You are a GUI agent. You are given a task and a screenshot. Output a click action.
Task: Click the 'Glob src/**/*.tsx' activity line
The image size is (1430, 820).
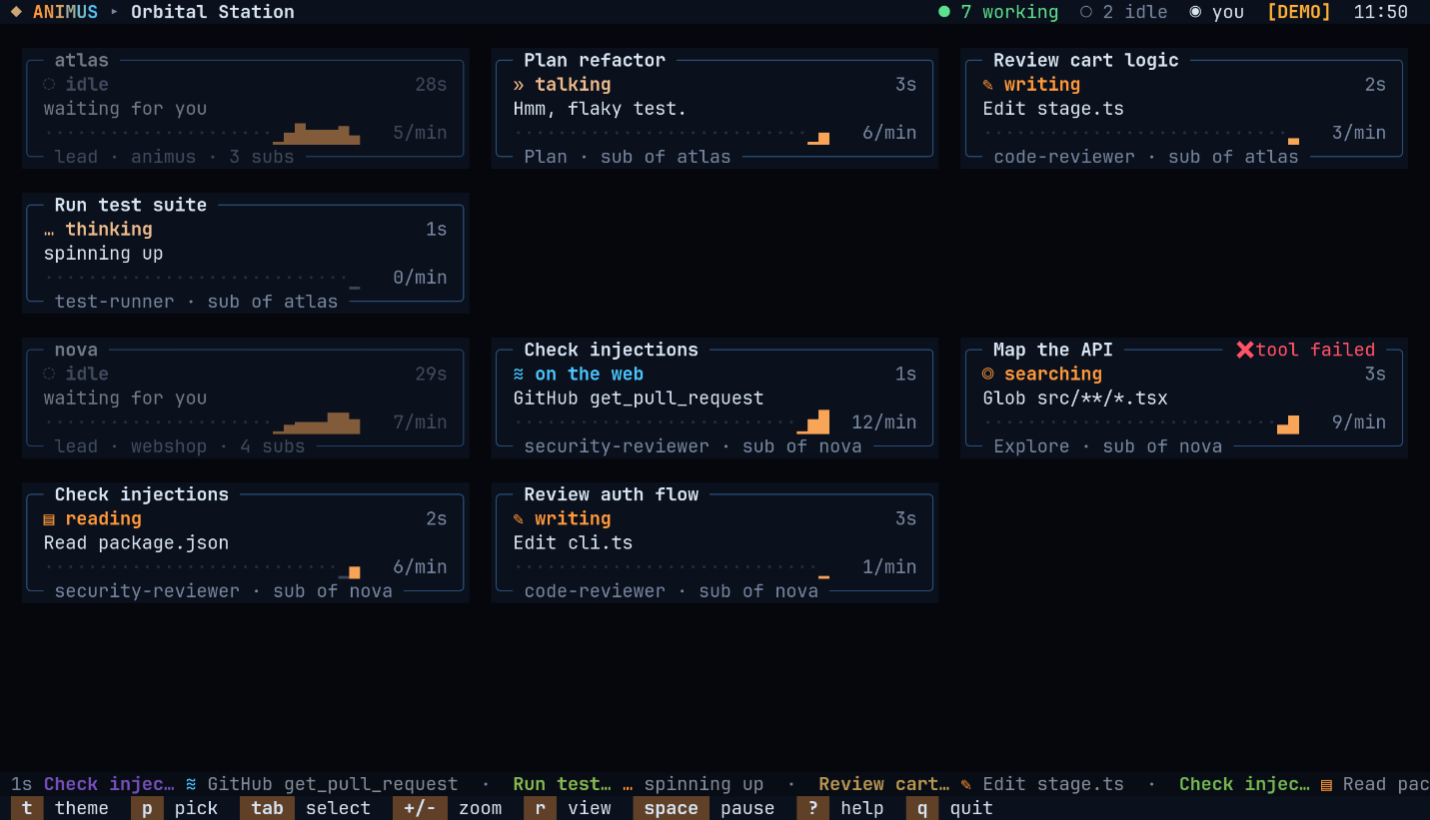click(1075, 398)
